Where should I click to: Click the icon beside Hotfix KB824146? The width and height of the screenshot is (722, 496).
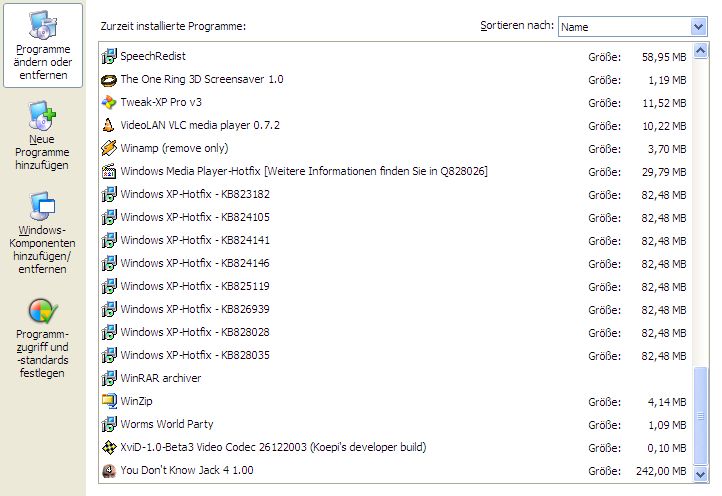(109, 263)
